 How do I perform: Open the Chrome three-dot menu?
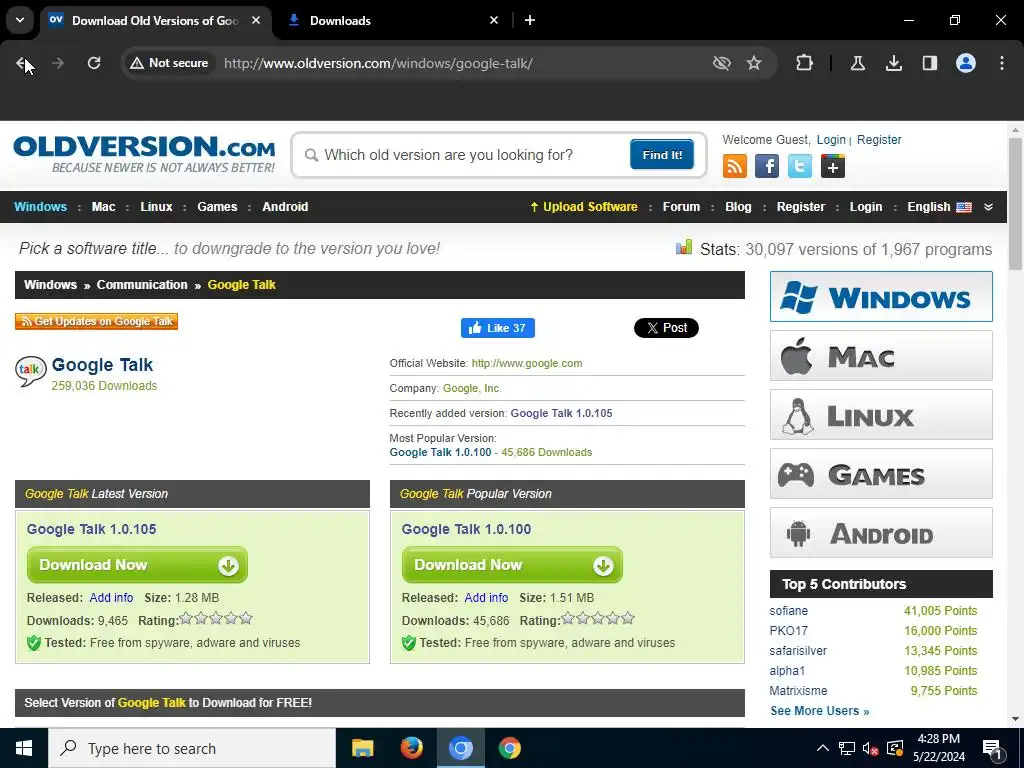click(1002, 63)
